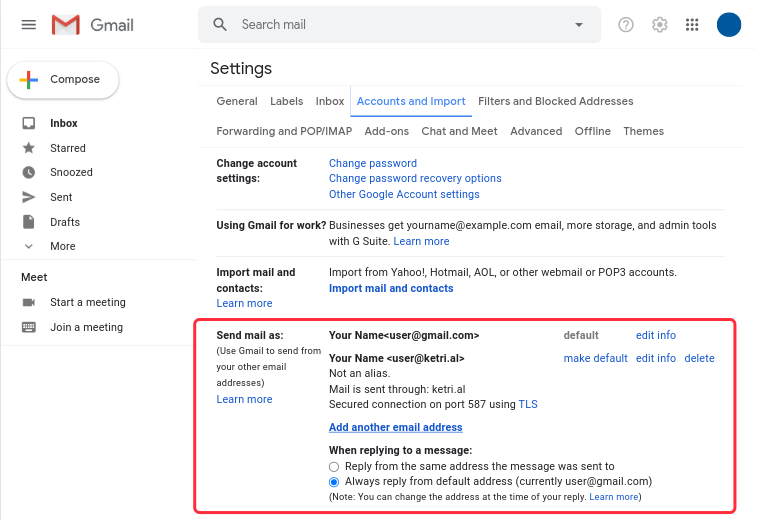Click edit info for user@ketri.al
The width and height of the screenshot is (760, 520).
pyautogui.click(x=656, y=358)
